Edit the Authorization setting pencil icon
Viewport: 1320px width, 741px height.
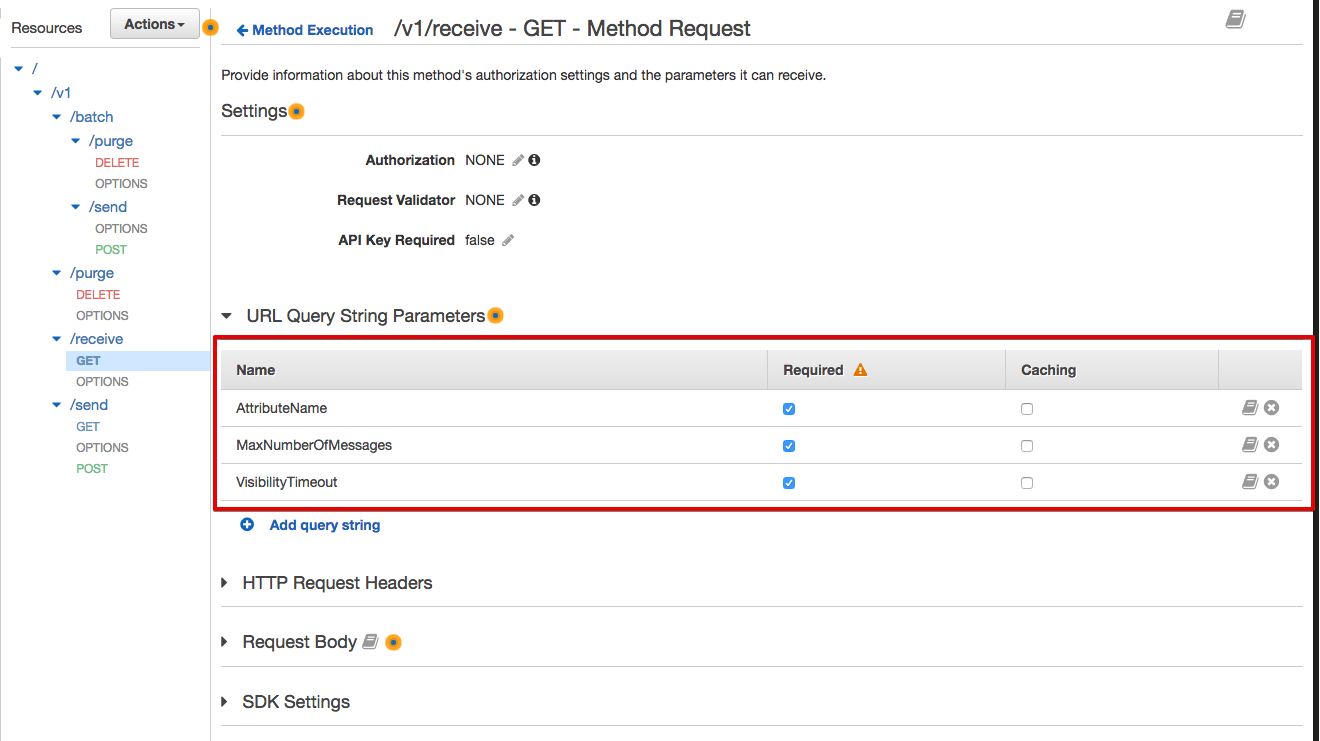point(518,160)
